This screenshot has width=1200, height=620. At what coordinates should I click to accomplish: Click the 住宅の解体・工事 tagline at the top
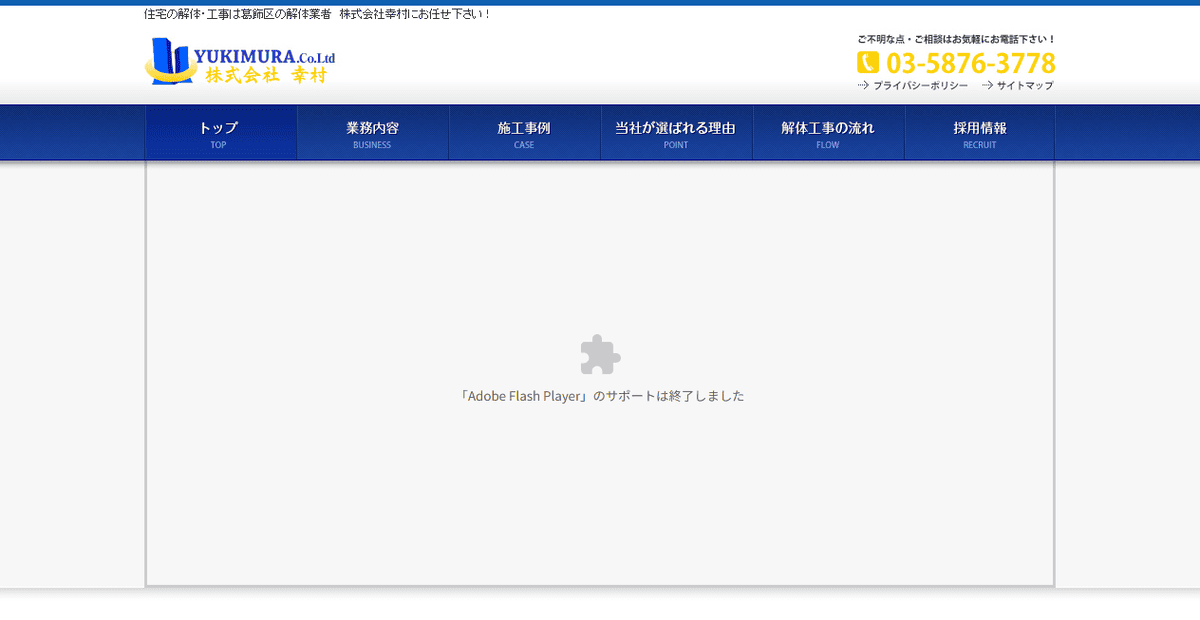(316, 13)
